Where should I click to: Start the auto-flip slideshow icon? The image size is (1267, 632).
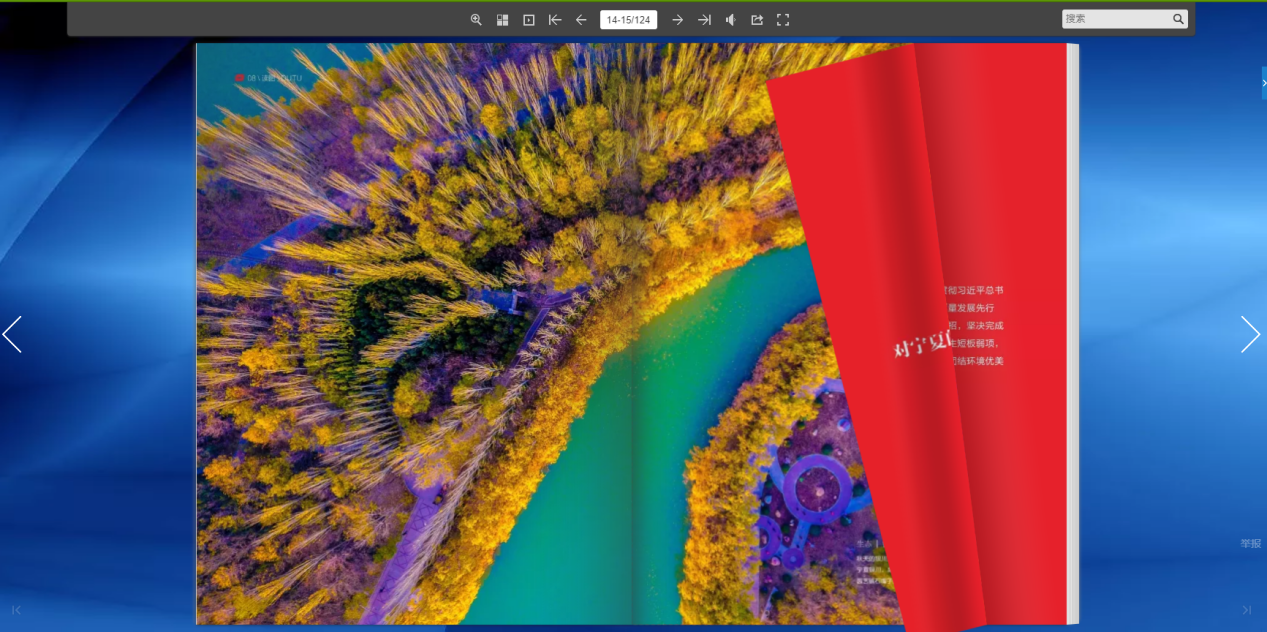point(529,20)
